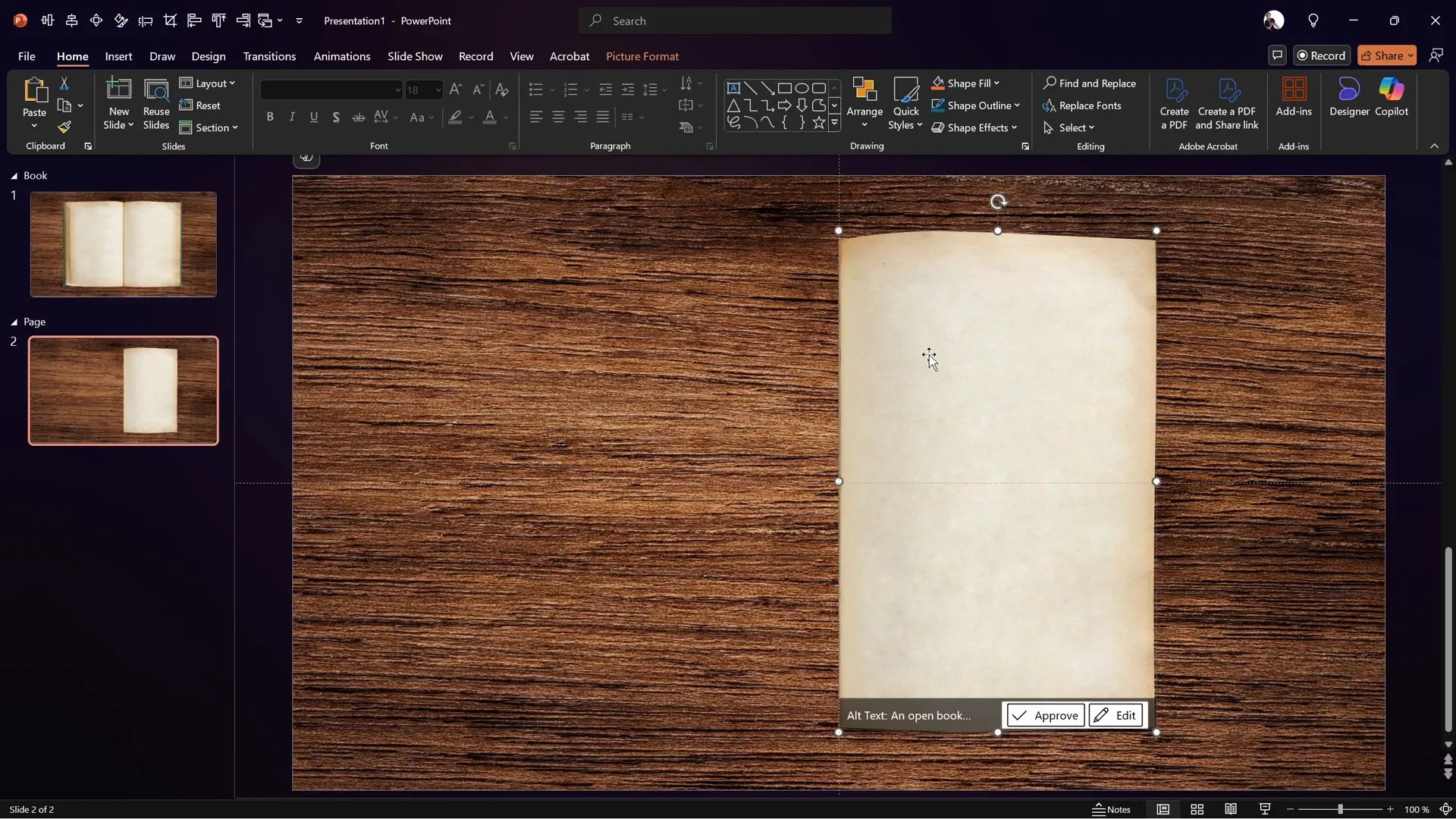Expand the shapes gallery More arrow
Screen dimensions: 1456x819
tap(835, 123)
